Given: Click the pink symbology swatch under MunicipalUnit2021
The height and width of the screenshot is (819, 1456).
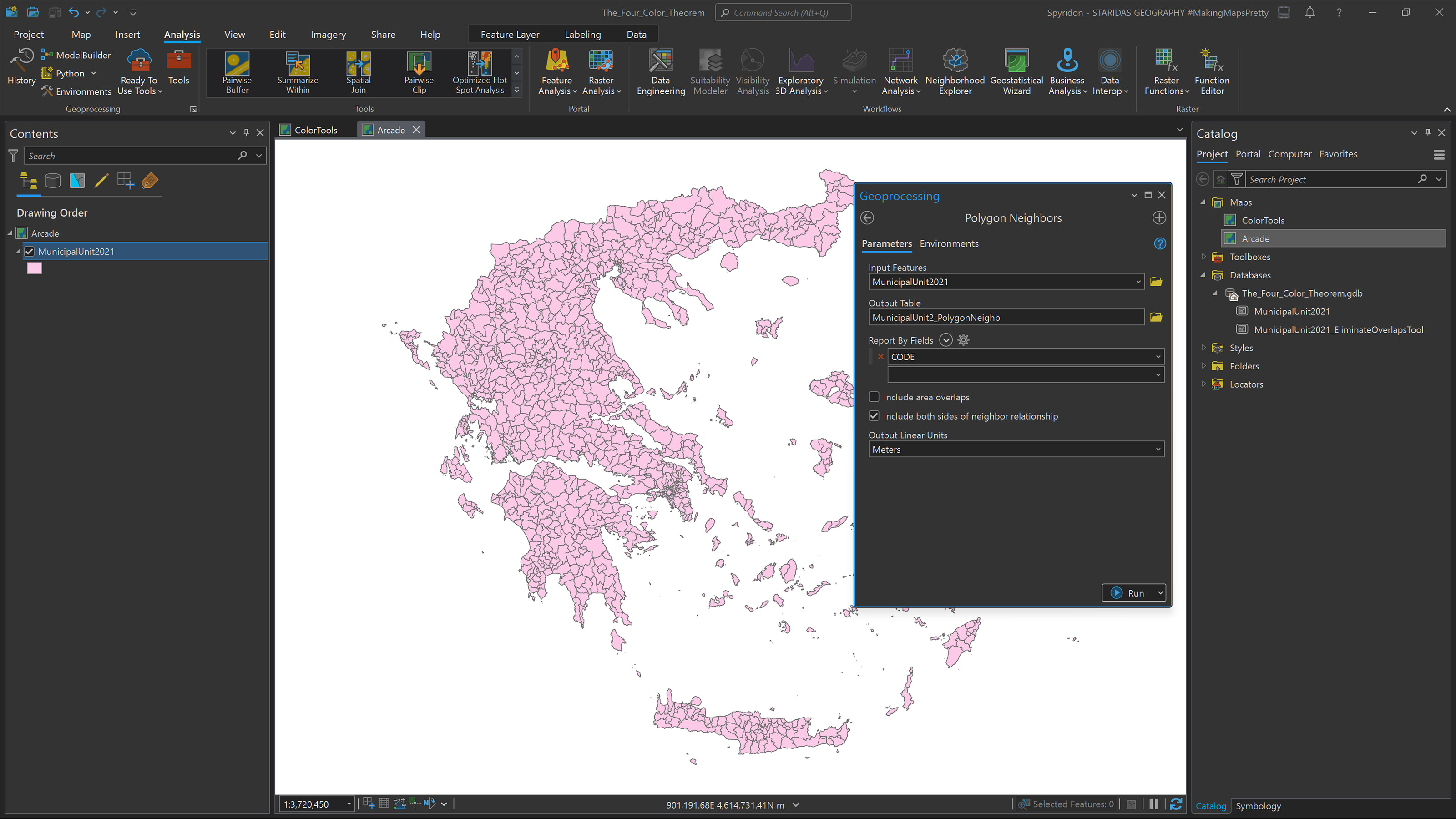Looking at the screenshot, I should pos(35,268).
